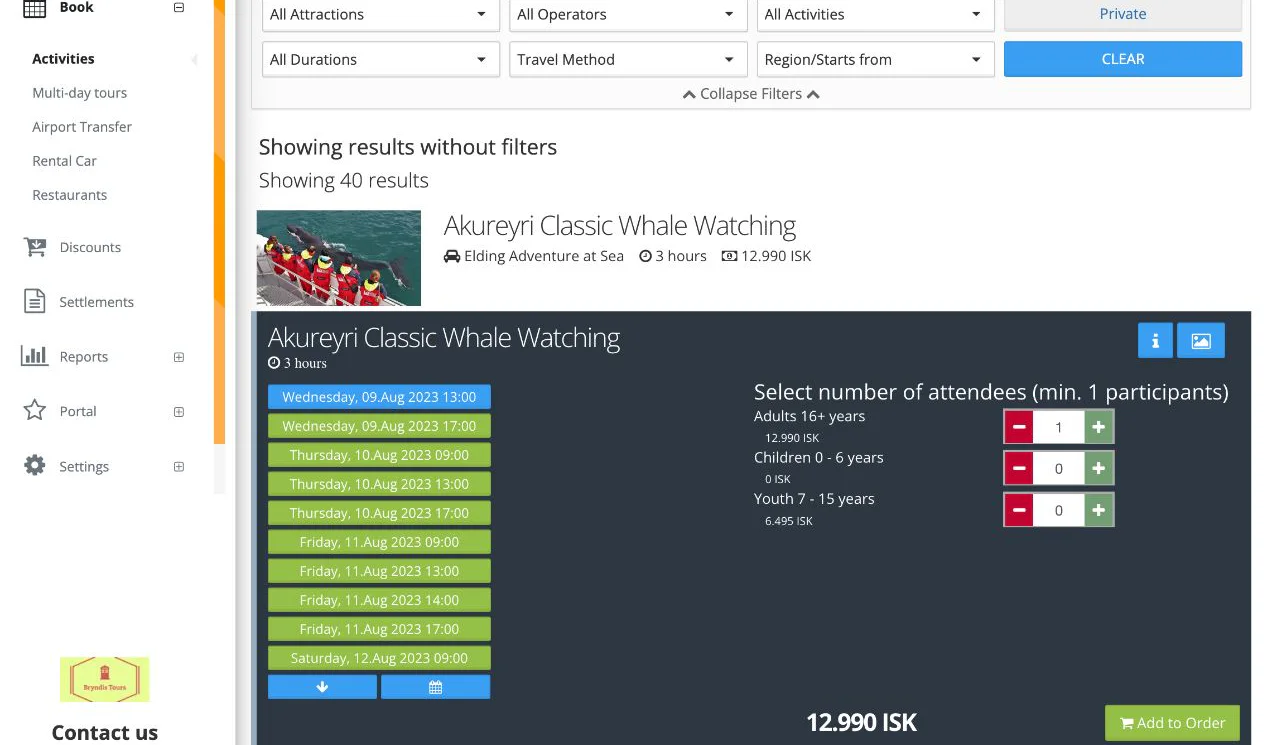This screenshot has width=1272, height=745.
Task: Decrease Children attendee count
Action: point(1019,468)
